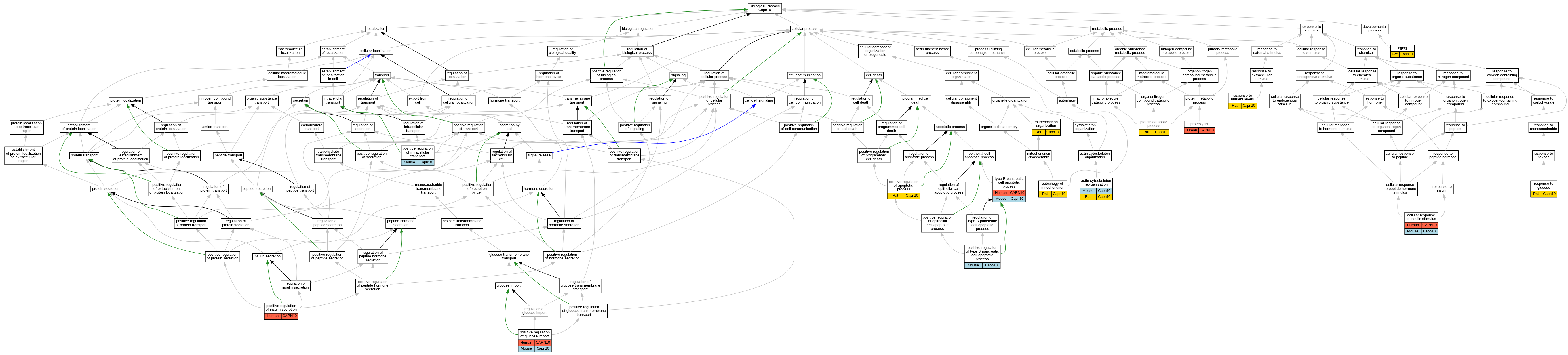Select the 'export from cell' node
The image size is (1568, 355).
[x=418, y=100]
